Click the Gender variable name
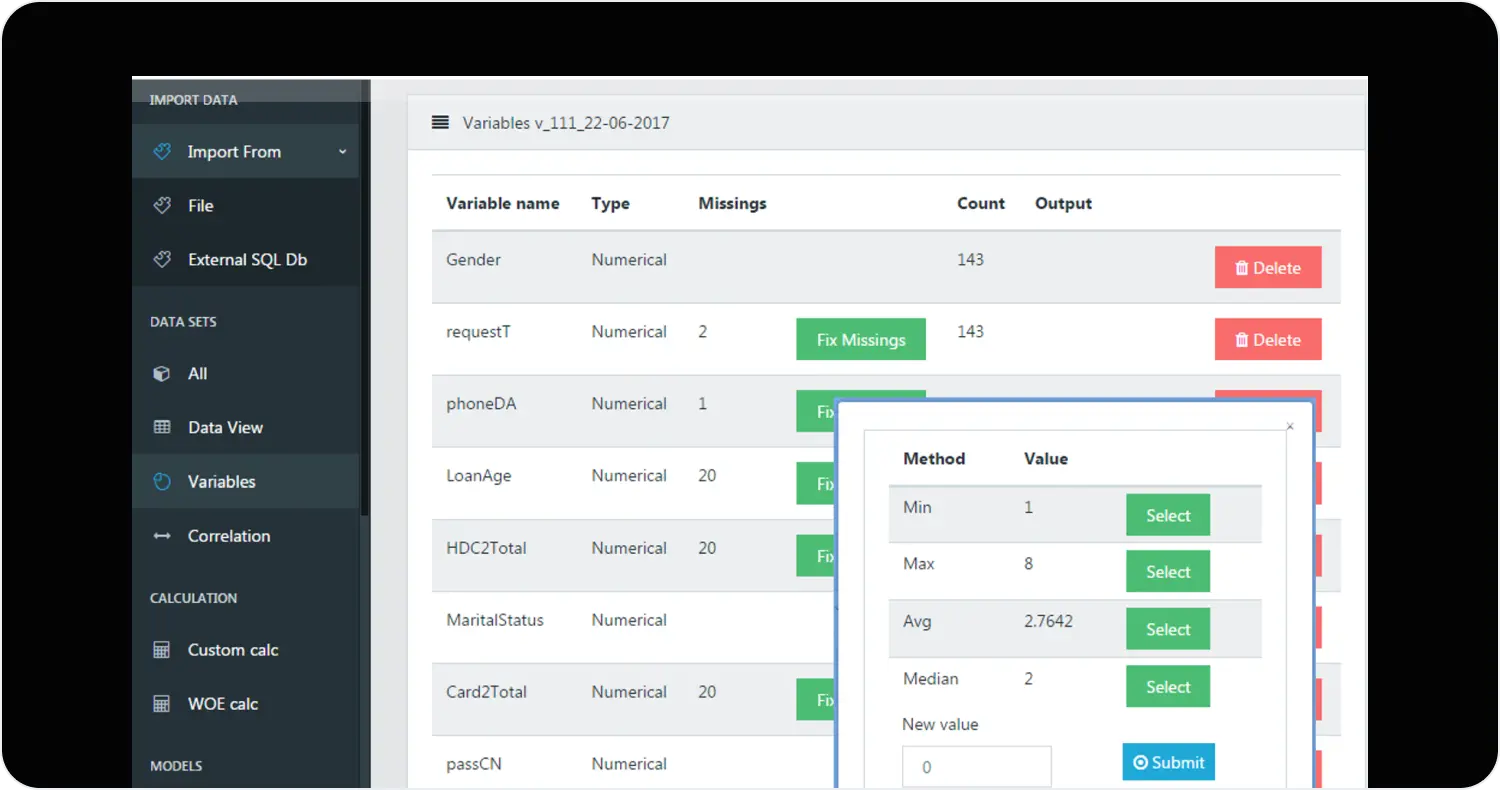 pyautogui.click(x=473, y=259)
